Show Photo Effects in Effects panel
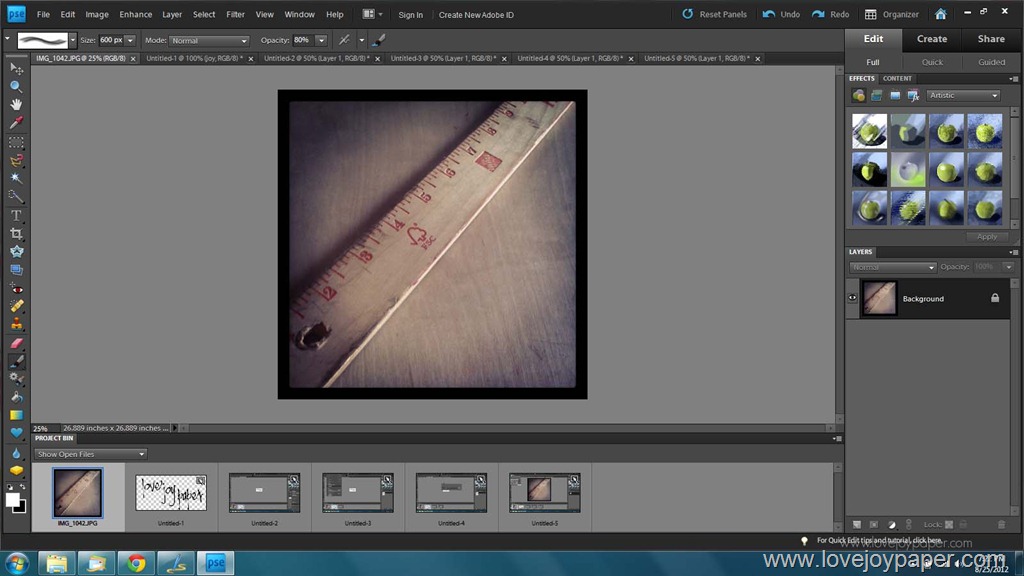 (x=895, y=96)
